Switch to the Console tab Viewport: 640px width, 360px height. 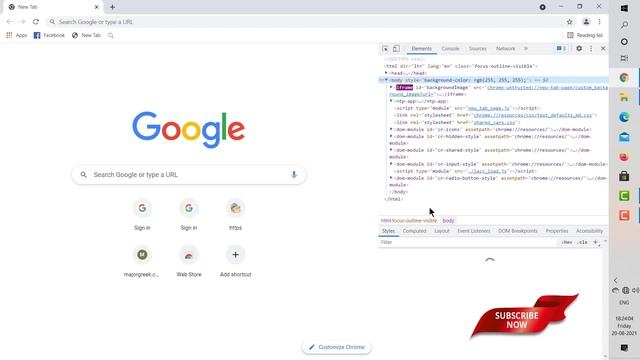450,49
